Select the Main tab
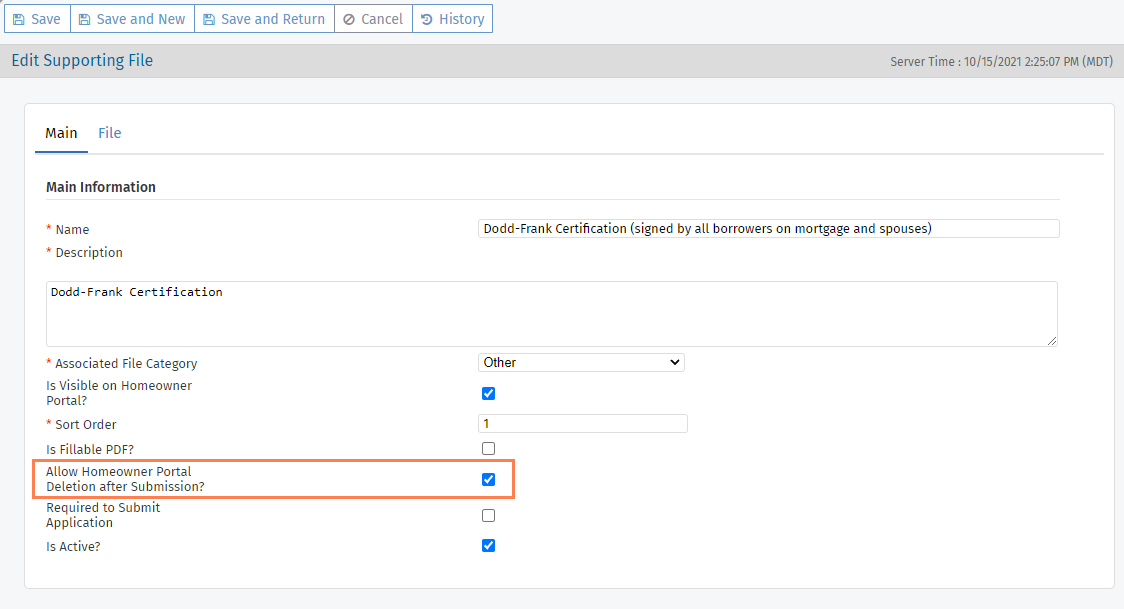The width and height of the screenshot is (1124, 609). (61, 133)
